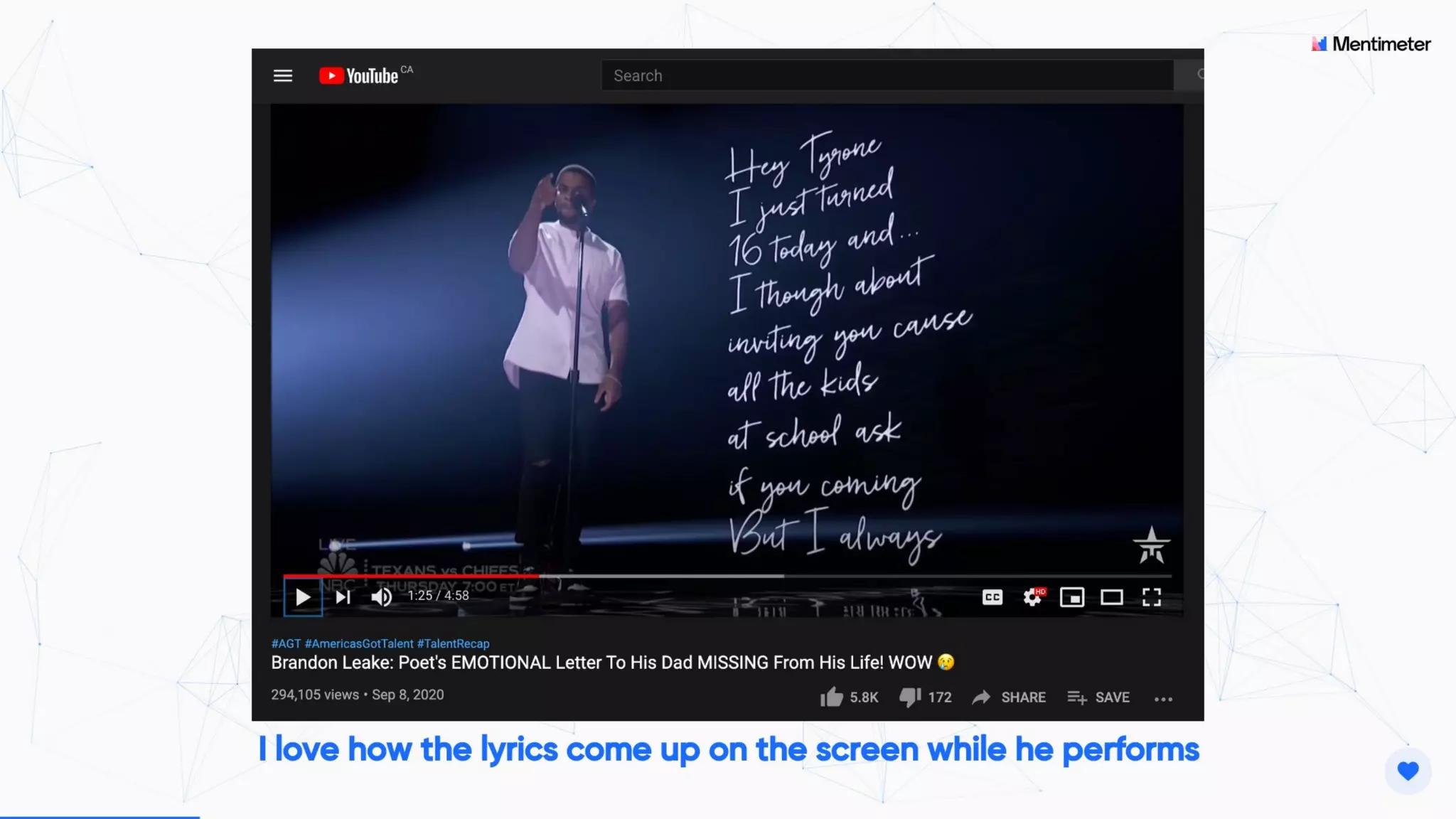Like the video thumbs up
This screenshot has width=1456, height=819.
[x=831, y=697]
